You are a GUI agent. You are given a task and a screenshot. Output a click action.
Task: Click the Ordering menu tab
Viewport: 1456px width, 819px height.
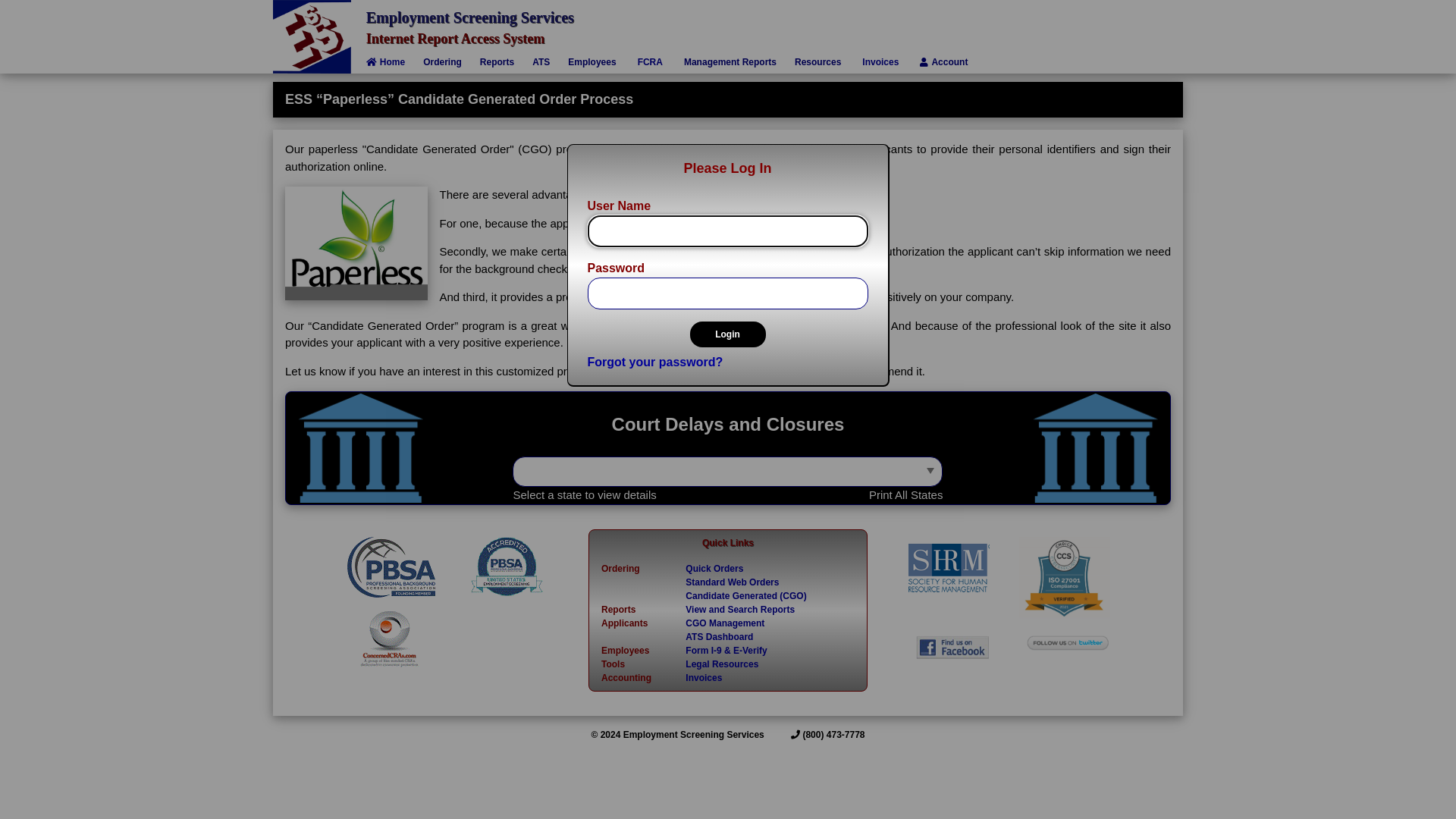(442, 62)
